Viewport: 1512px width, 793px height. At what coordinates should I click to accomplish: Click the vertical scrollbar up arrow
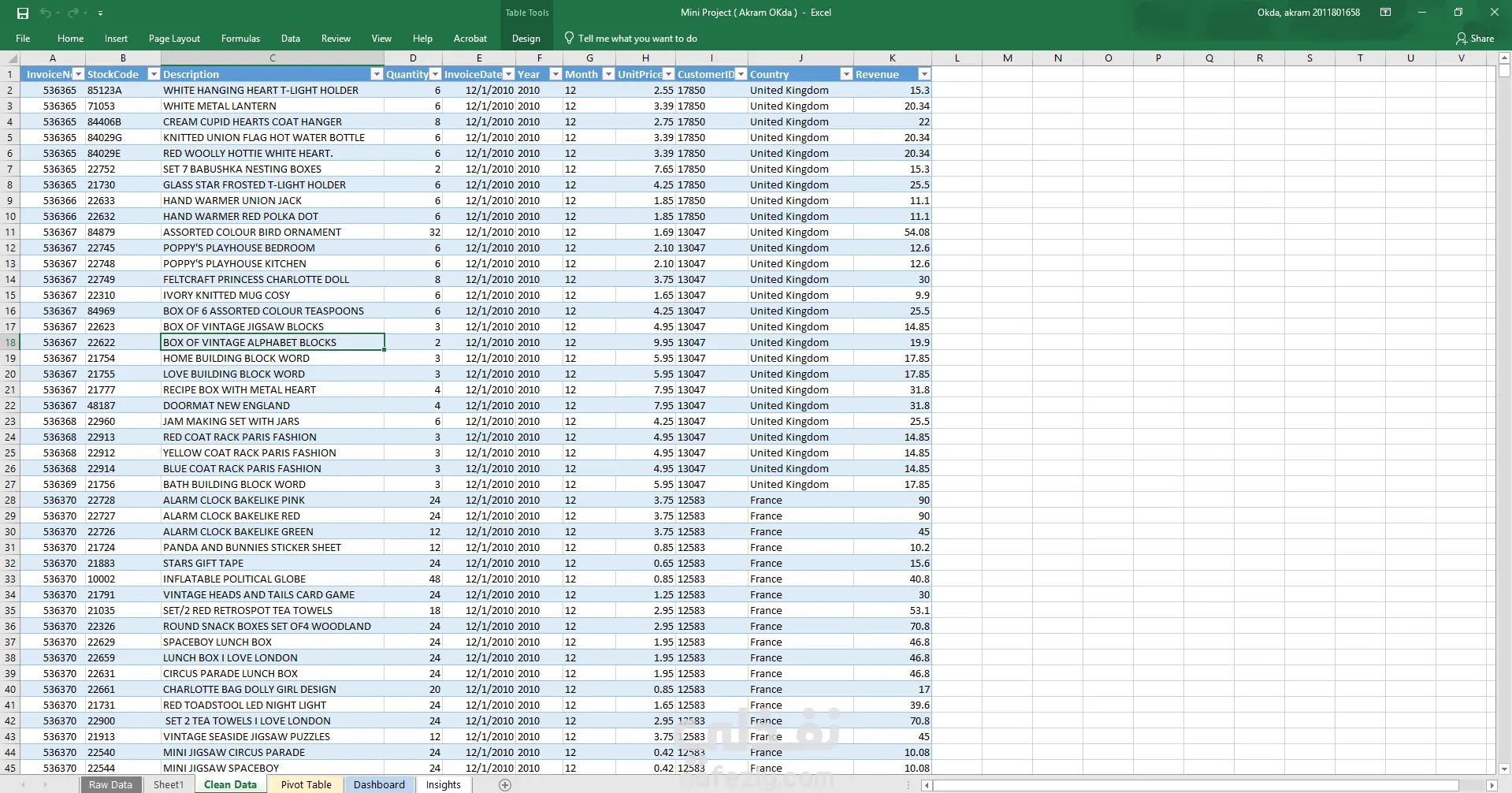(x=1504, y=58)
